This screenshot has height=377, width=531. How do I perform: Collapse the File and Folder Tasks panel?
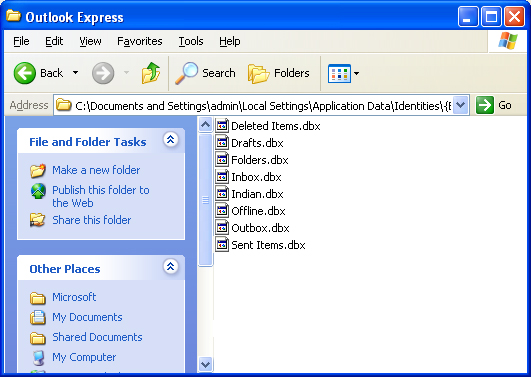[170, 139]
